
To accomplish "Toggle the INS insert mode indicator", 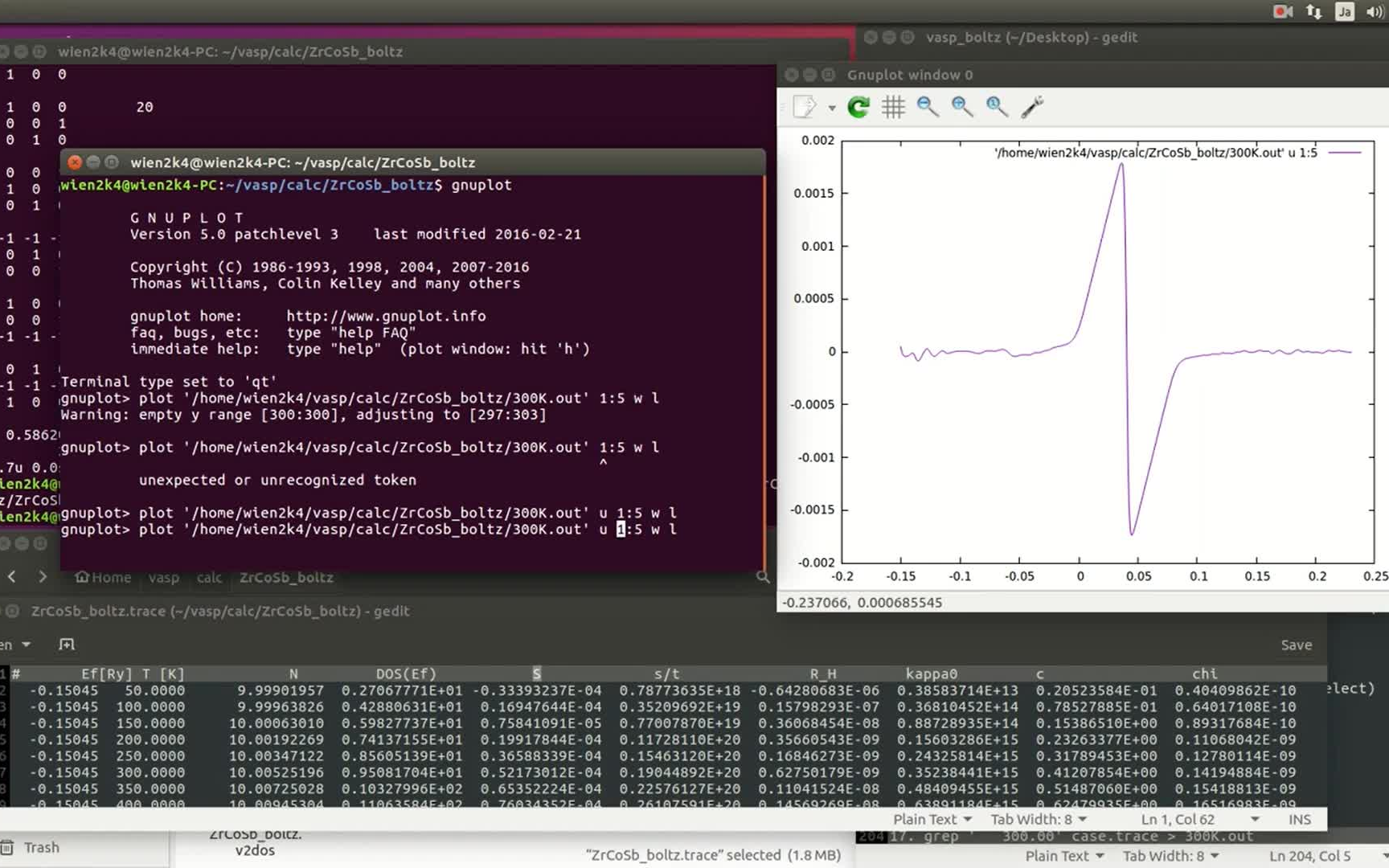I will (x=1299, y=819).
